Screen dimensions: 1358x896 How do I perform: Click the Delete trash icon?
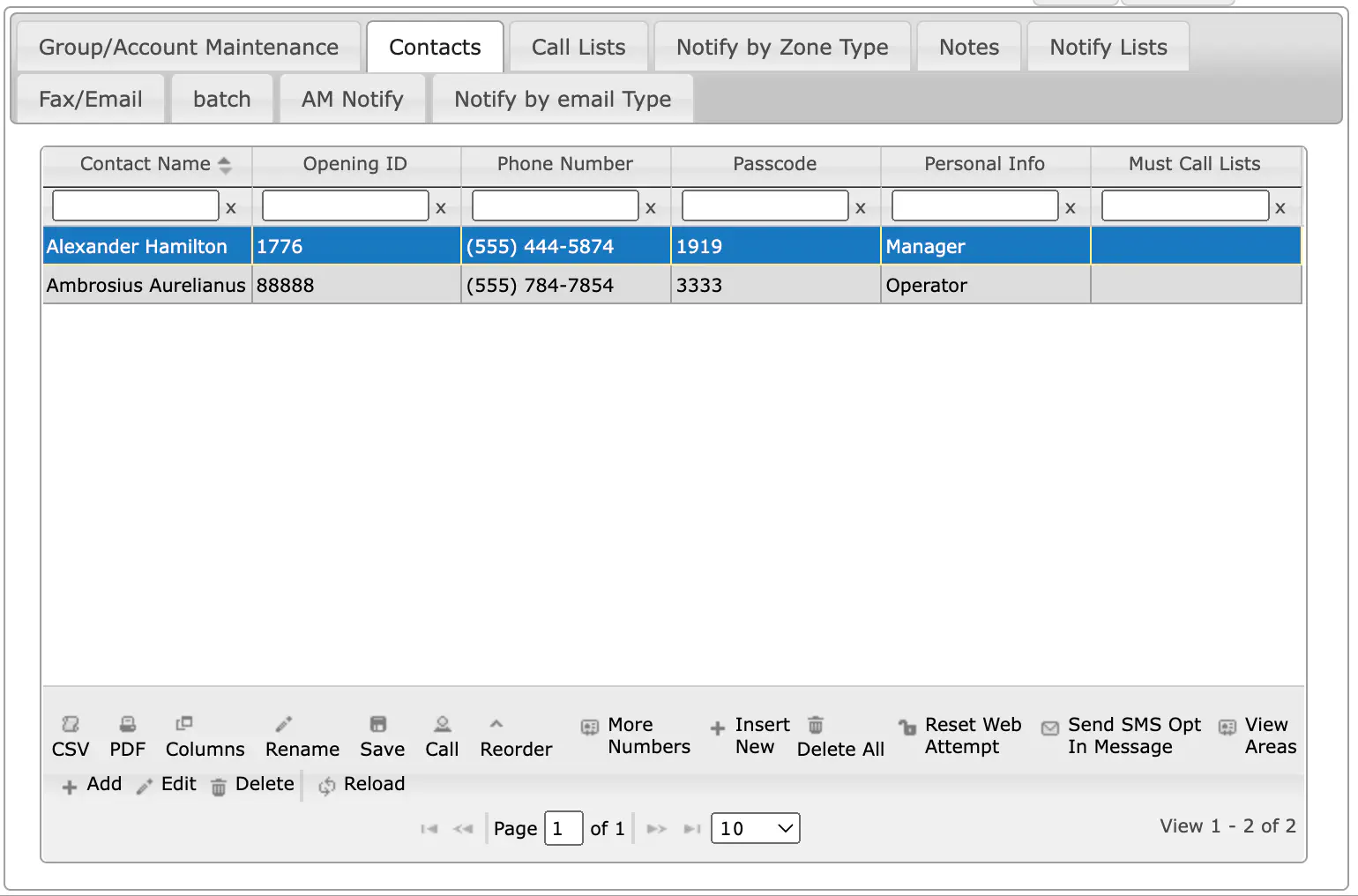pyautogui.click(x=219, y=787)
